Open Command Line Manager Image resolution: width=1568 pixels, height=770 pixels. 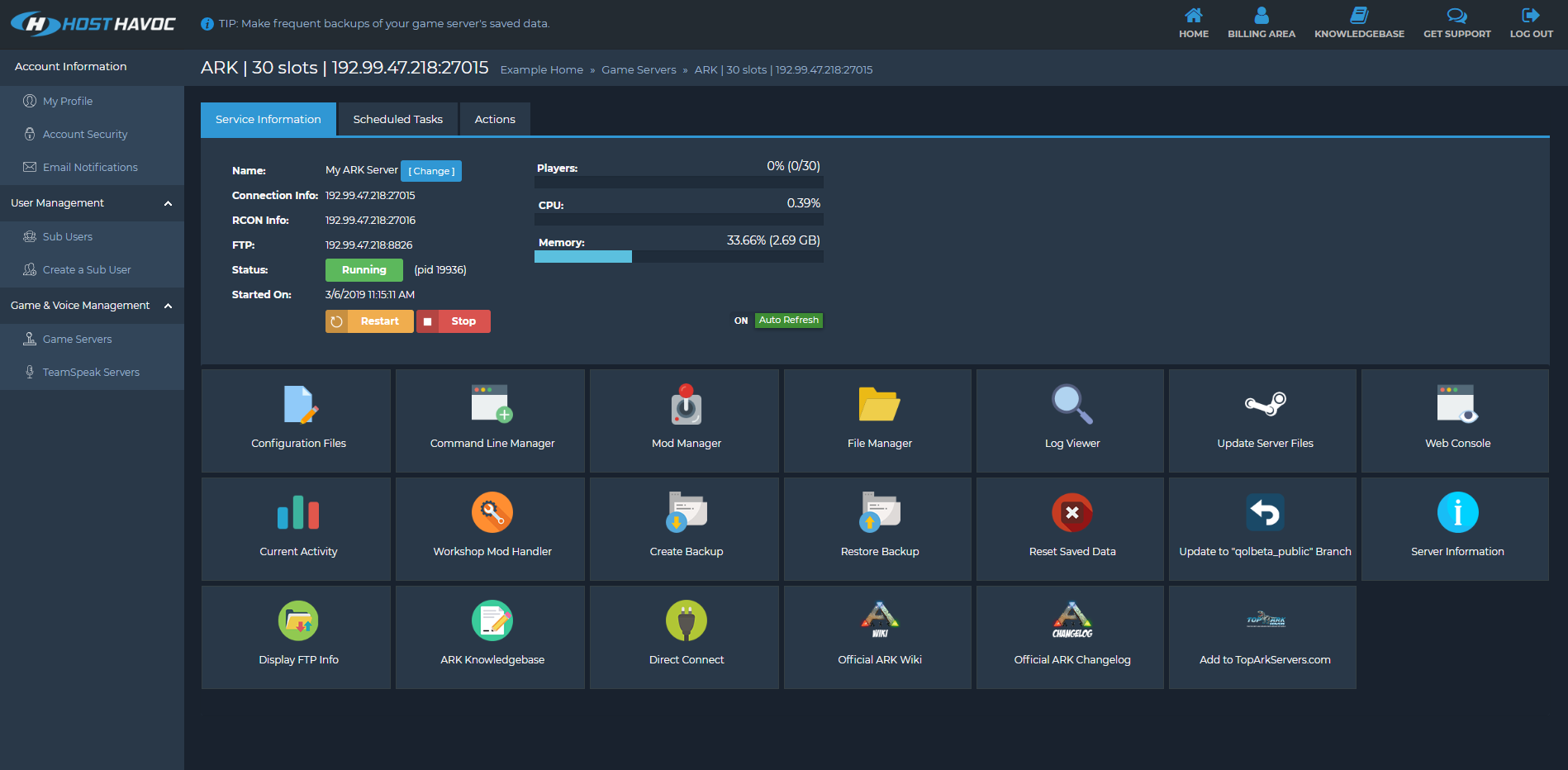point(492,421)
